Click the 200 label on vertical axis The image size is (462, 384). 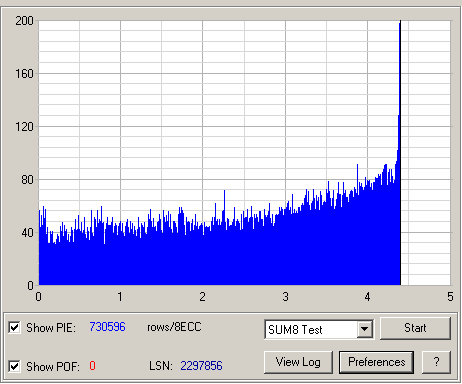point(24,21)
